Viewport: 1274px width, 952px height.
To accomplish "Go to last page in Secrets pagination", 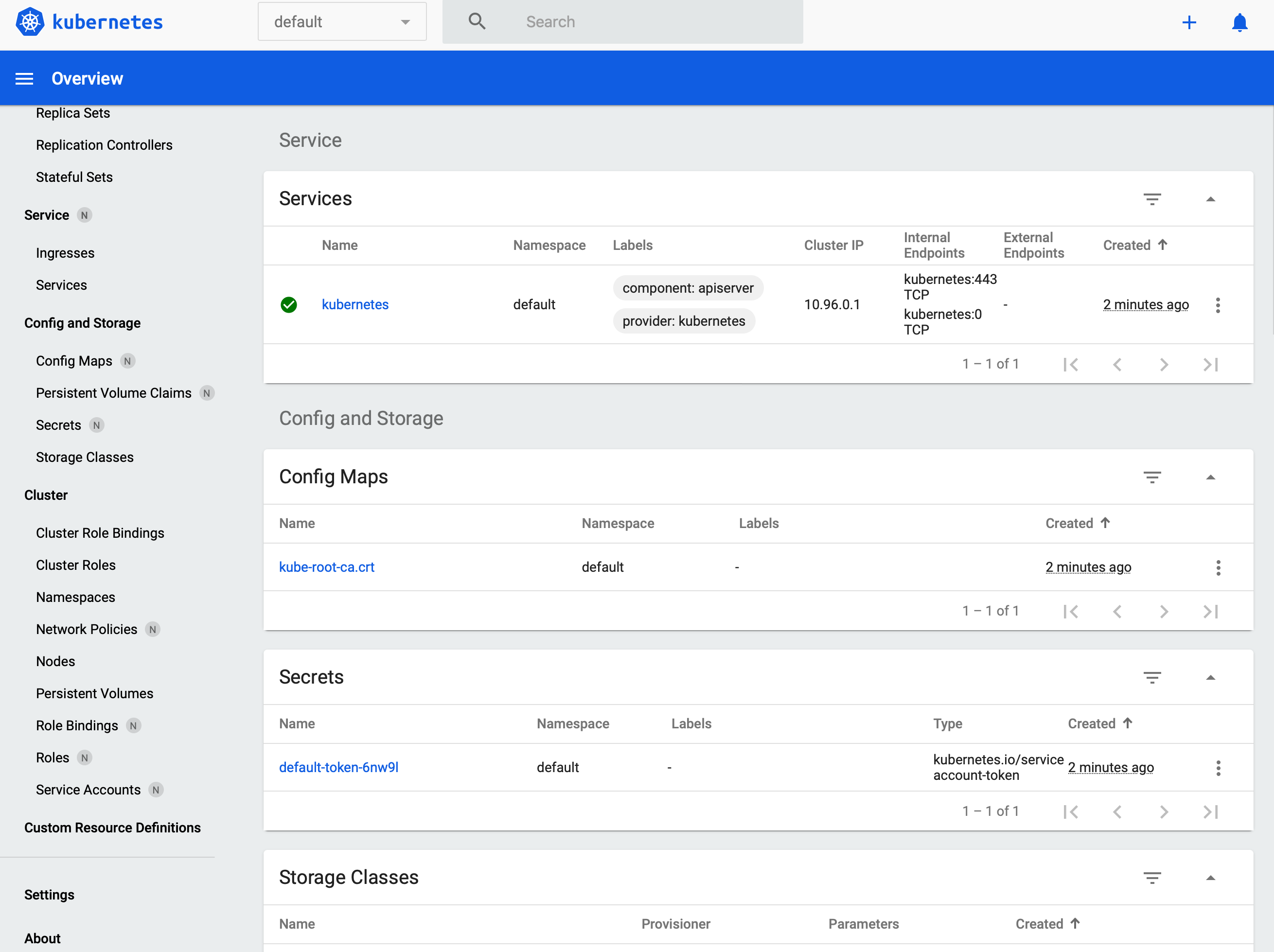I will tap(1211, 812).
